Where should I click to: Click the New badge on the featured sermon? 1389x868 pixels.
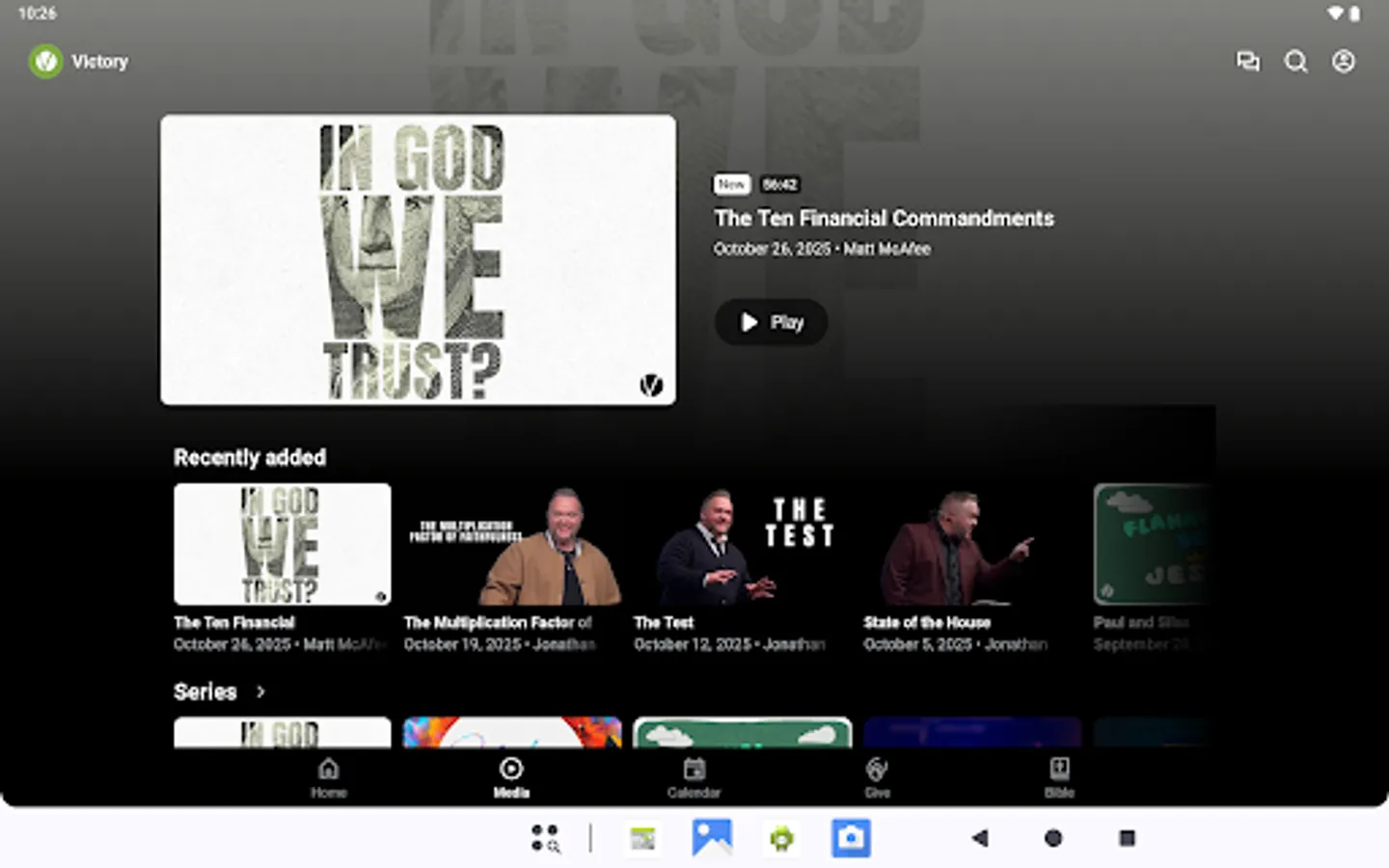pos(732,184)
